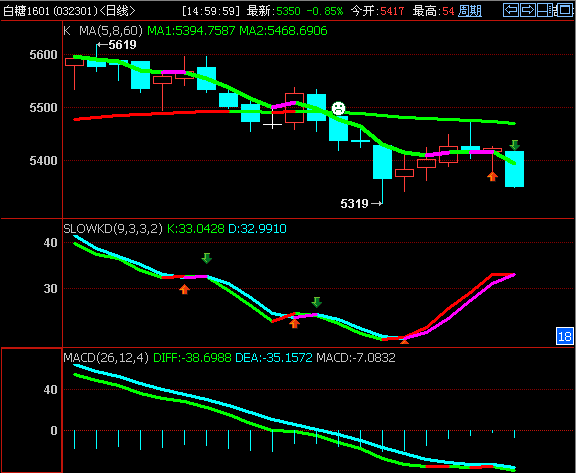Screen dimensions: 576x473
Task: Click the split-panel layout icon
Action: [x=545, y=10]
